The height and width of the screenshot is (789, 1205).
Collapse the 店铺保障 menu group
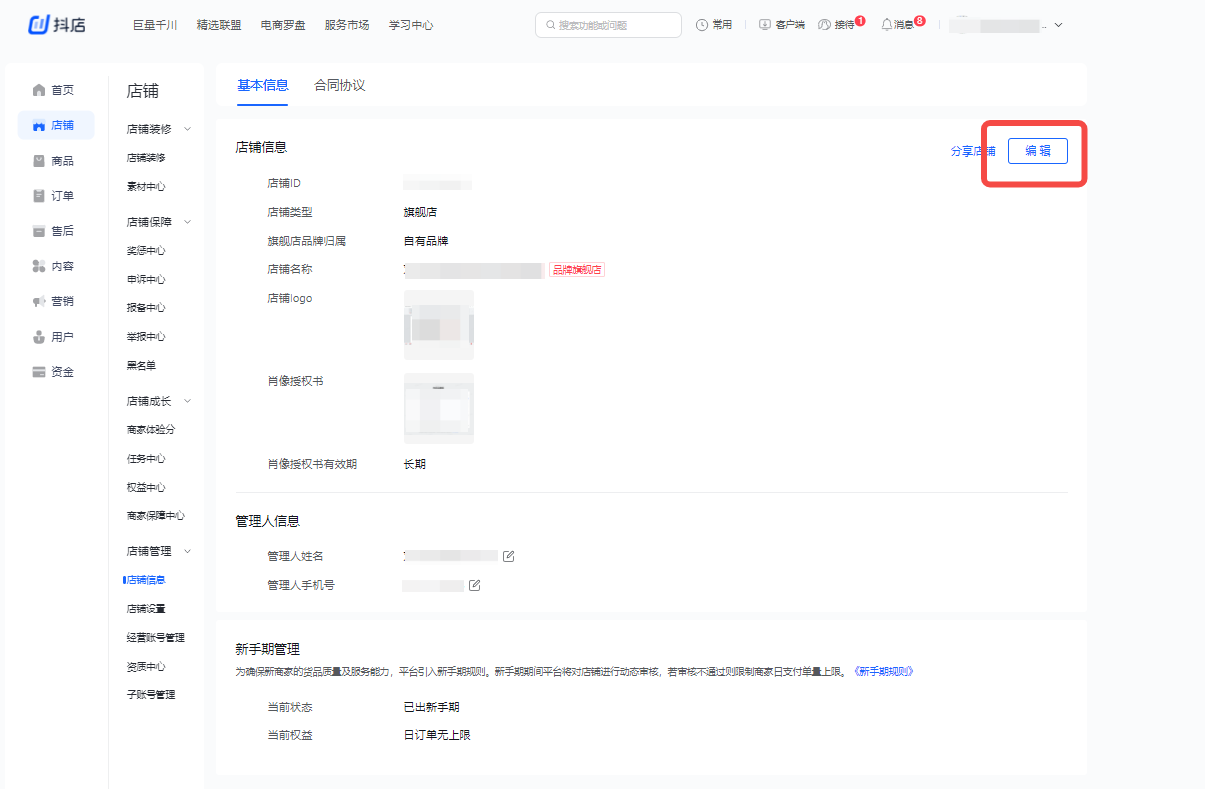[187, 222]
